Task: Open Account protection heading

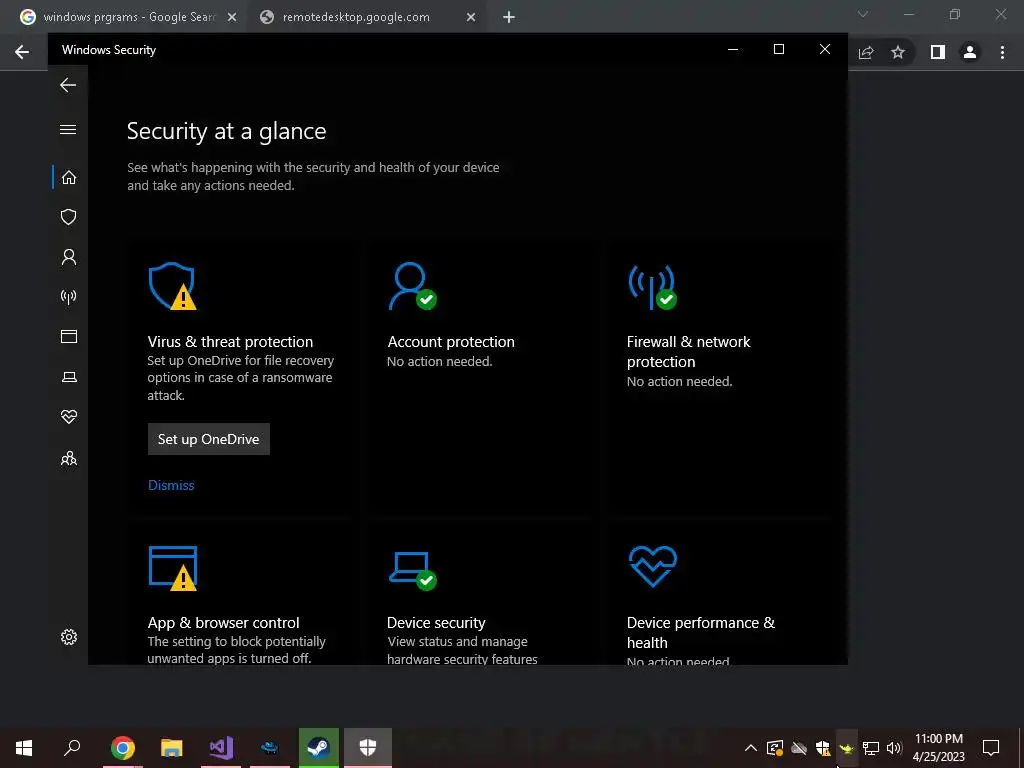Action: click(x=451, y=342)
